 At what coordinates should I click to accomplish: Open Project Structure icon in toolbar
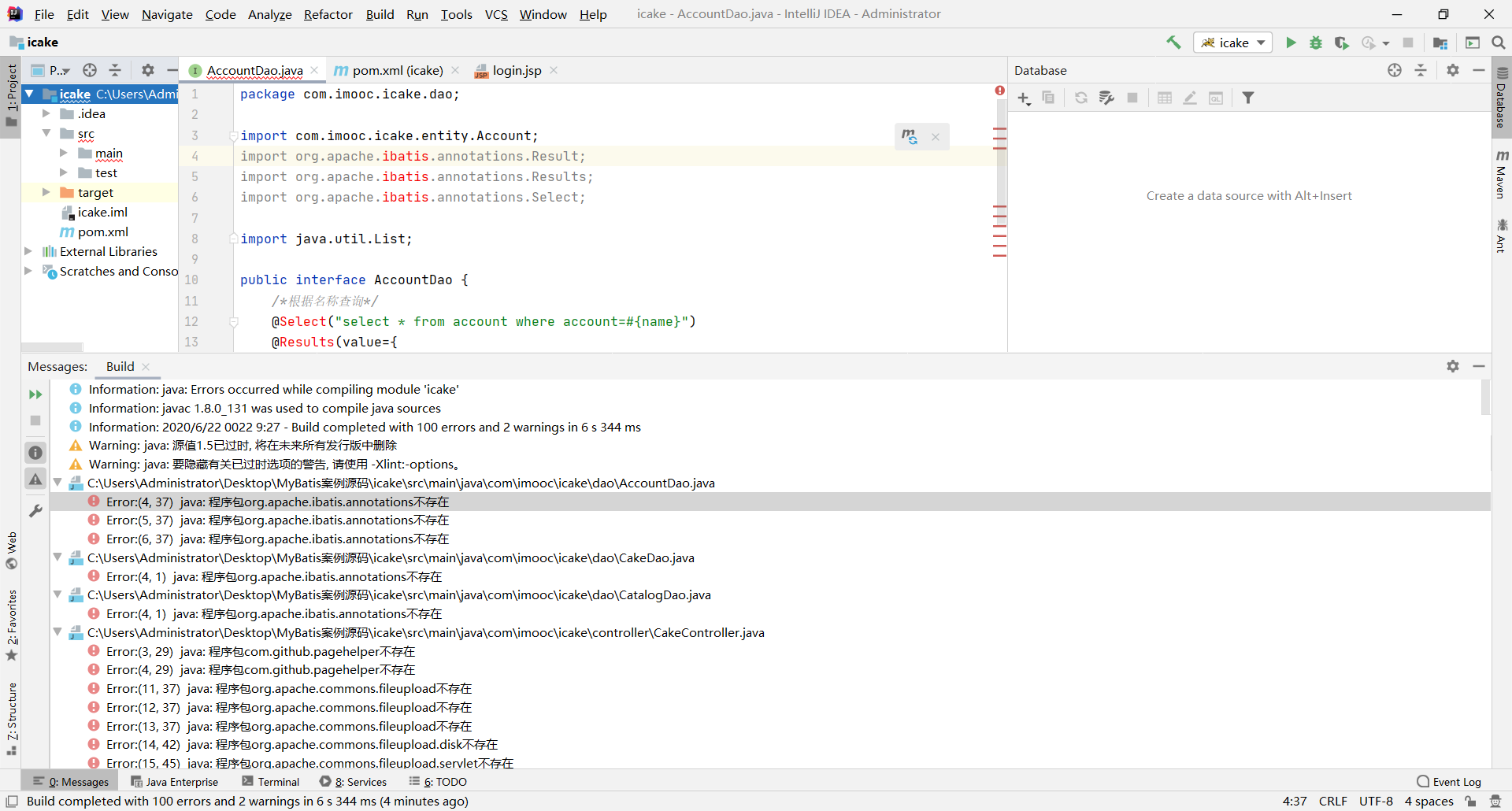coord(1440,43)
